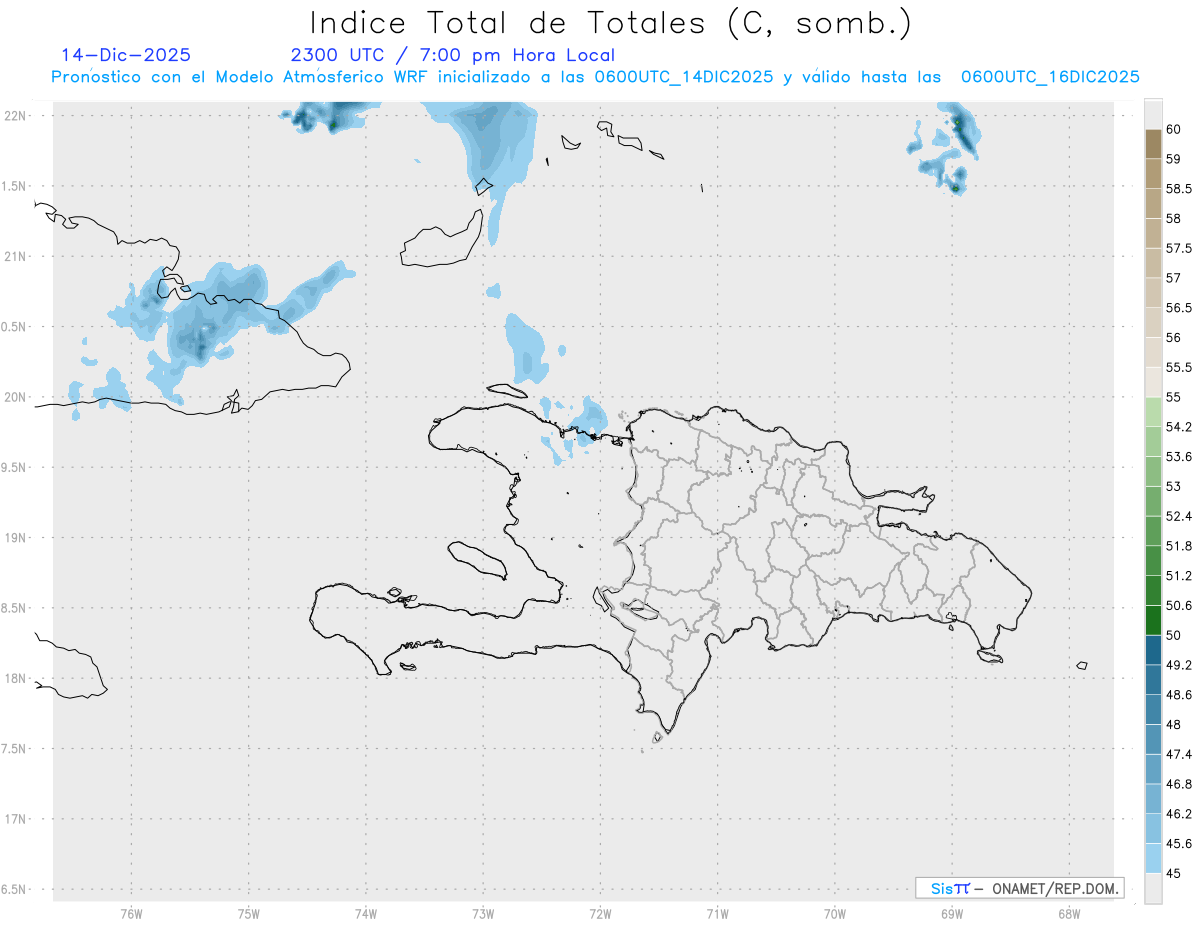Click the '73W' longitude label
Image resolution: width=1200 pixels, height=927 pixels.
click(483, 913)
